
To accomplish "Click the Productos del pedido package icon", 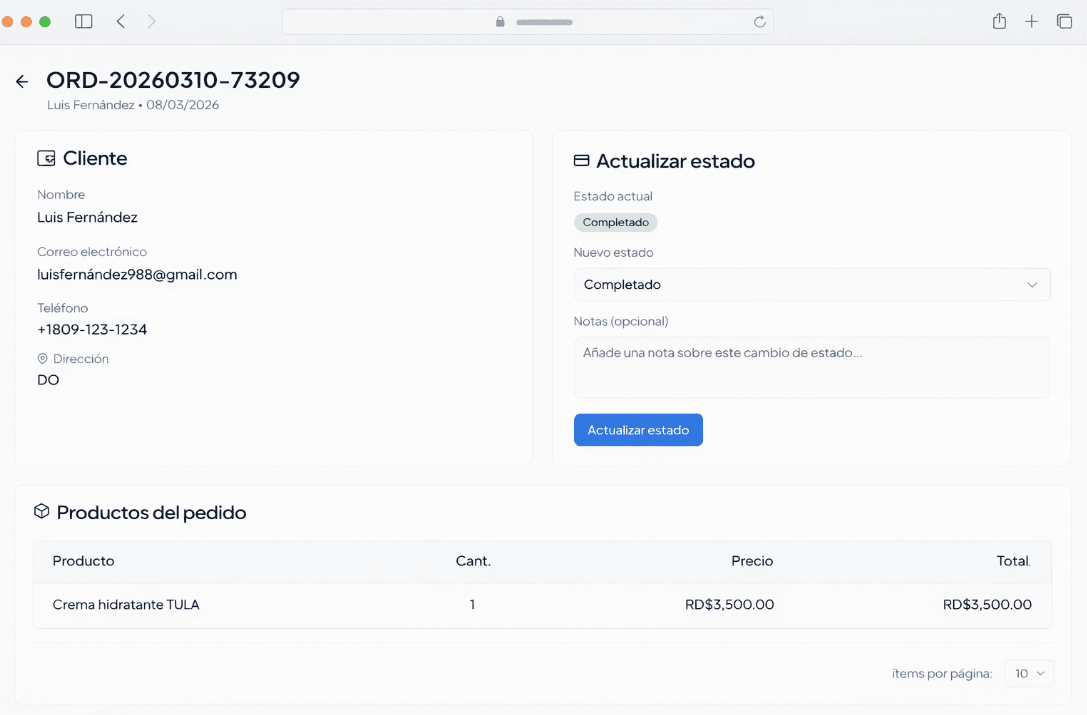I will tap(41, 511).
